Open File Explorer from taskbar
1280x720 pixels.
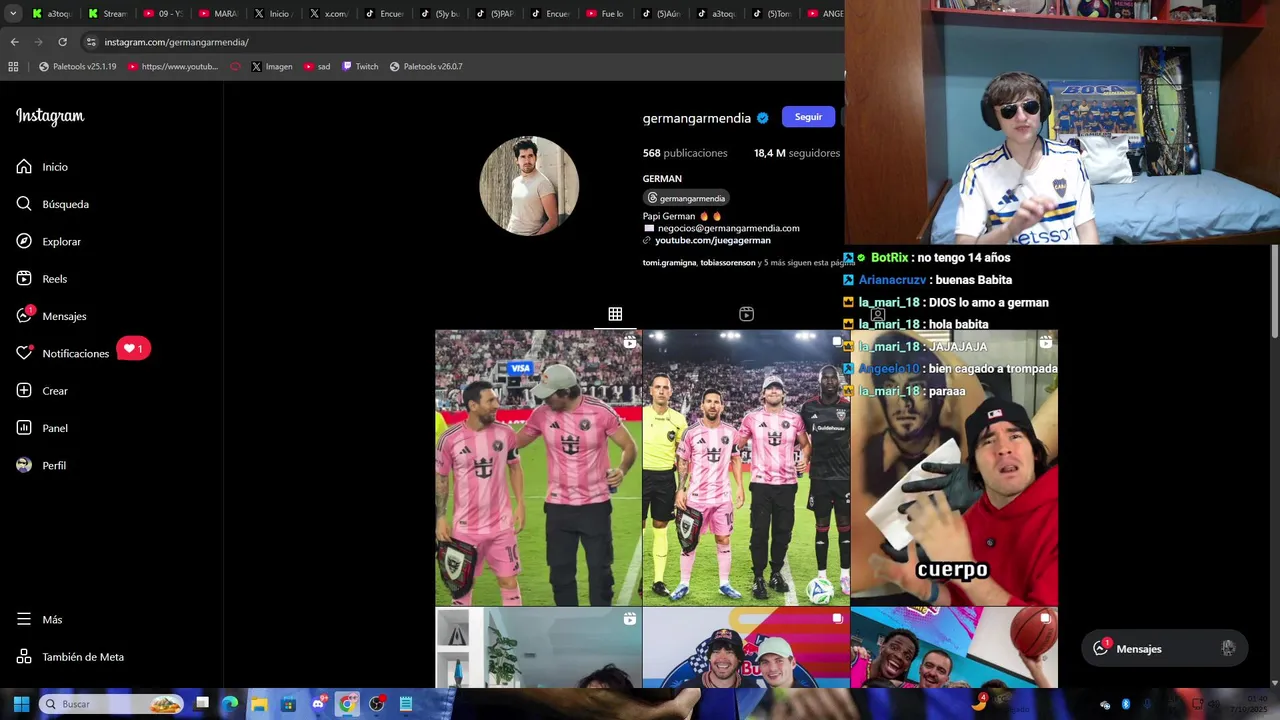click(x=259, y=704)
